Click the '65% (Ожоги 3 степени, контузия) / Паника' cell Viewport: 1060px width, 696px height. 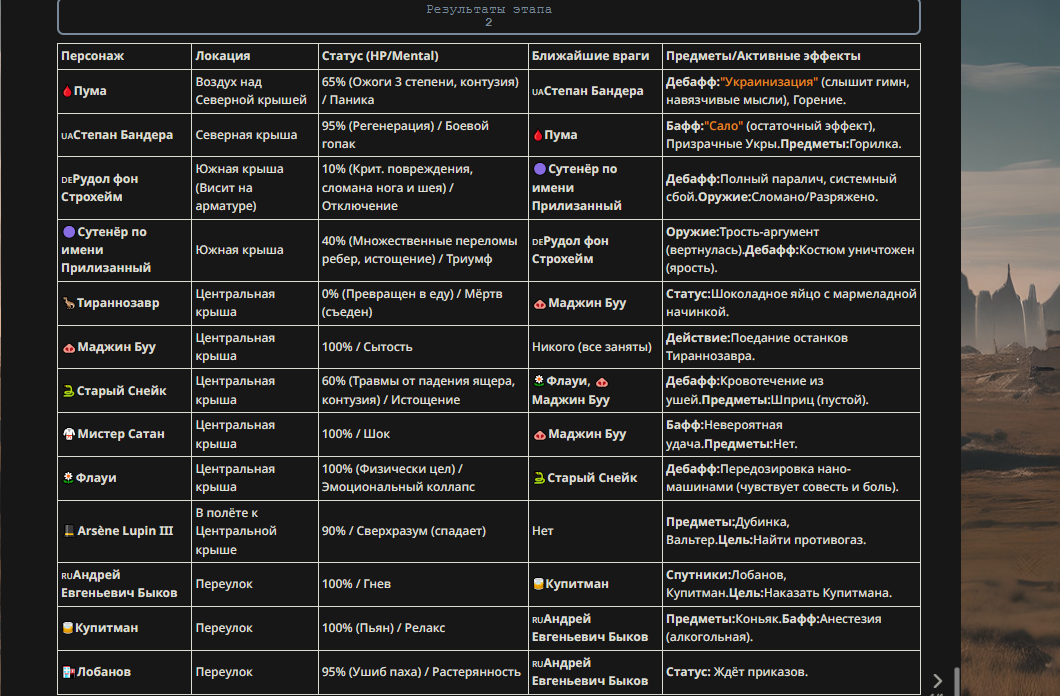coord(423,91)
